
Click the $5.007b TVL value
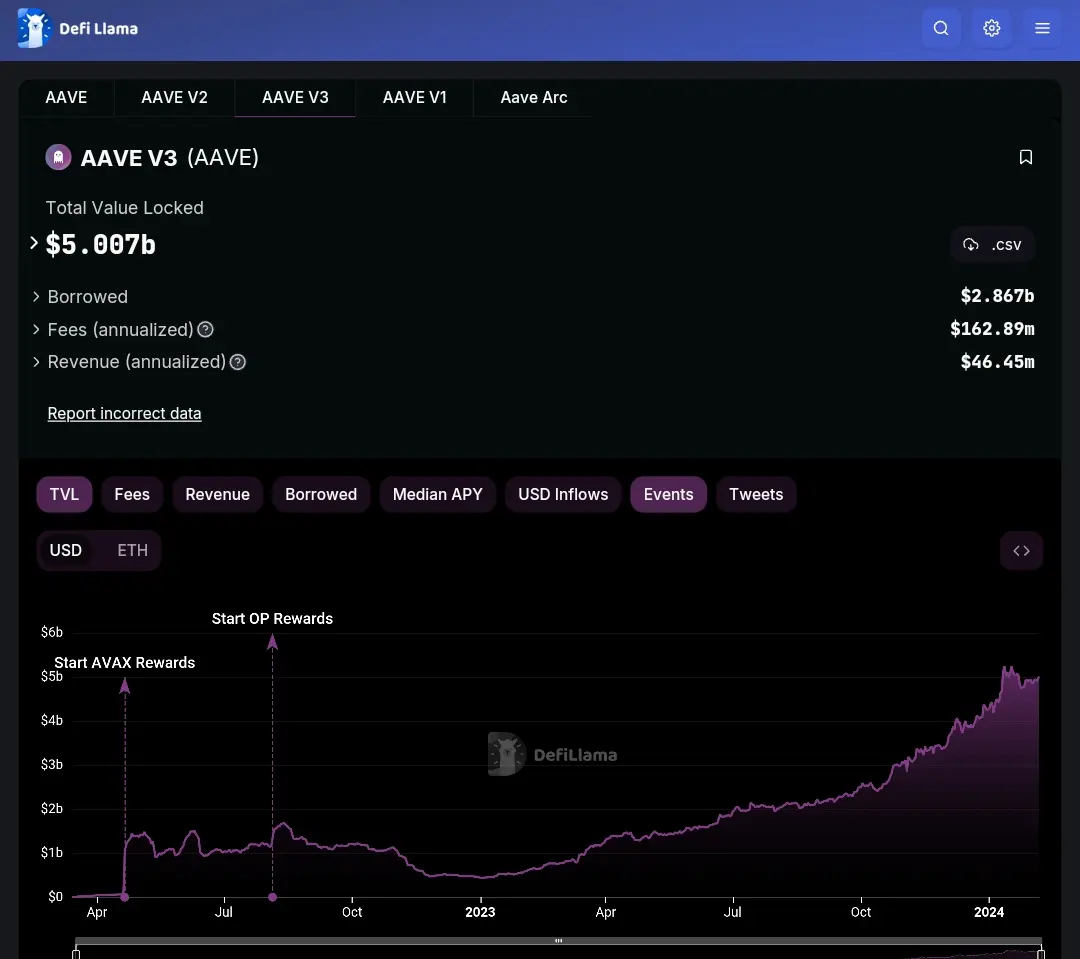pyautogui.click(x=101, y=245)
